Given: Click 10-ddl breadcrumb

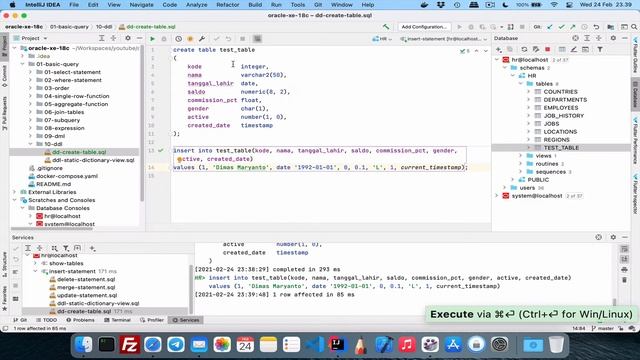Looking at the screenshot, I should pos(104,27).
